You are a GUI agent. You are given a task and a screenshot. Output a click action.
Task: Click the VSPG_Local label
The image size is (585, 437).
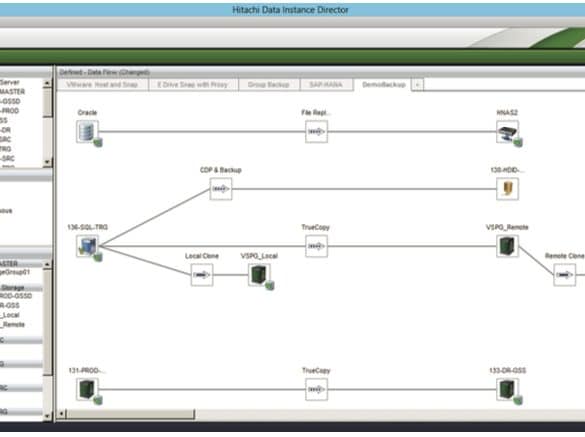(x=259, y=256)
